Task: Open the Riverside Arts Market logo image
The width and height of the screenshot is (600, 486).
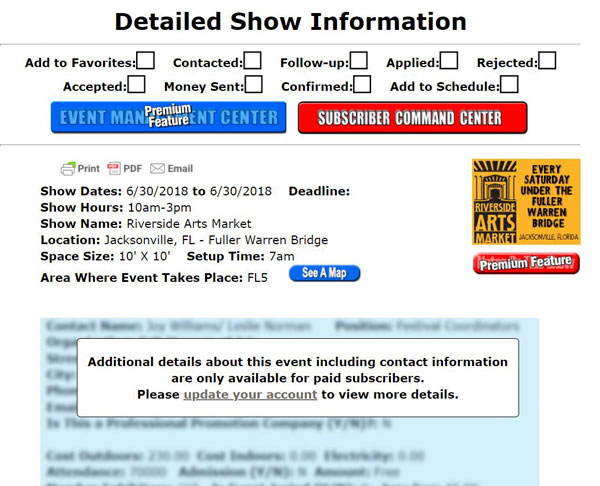Action: (x=526, y=202)
